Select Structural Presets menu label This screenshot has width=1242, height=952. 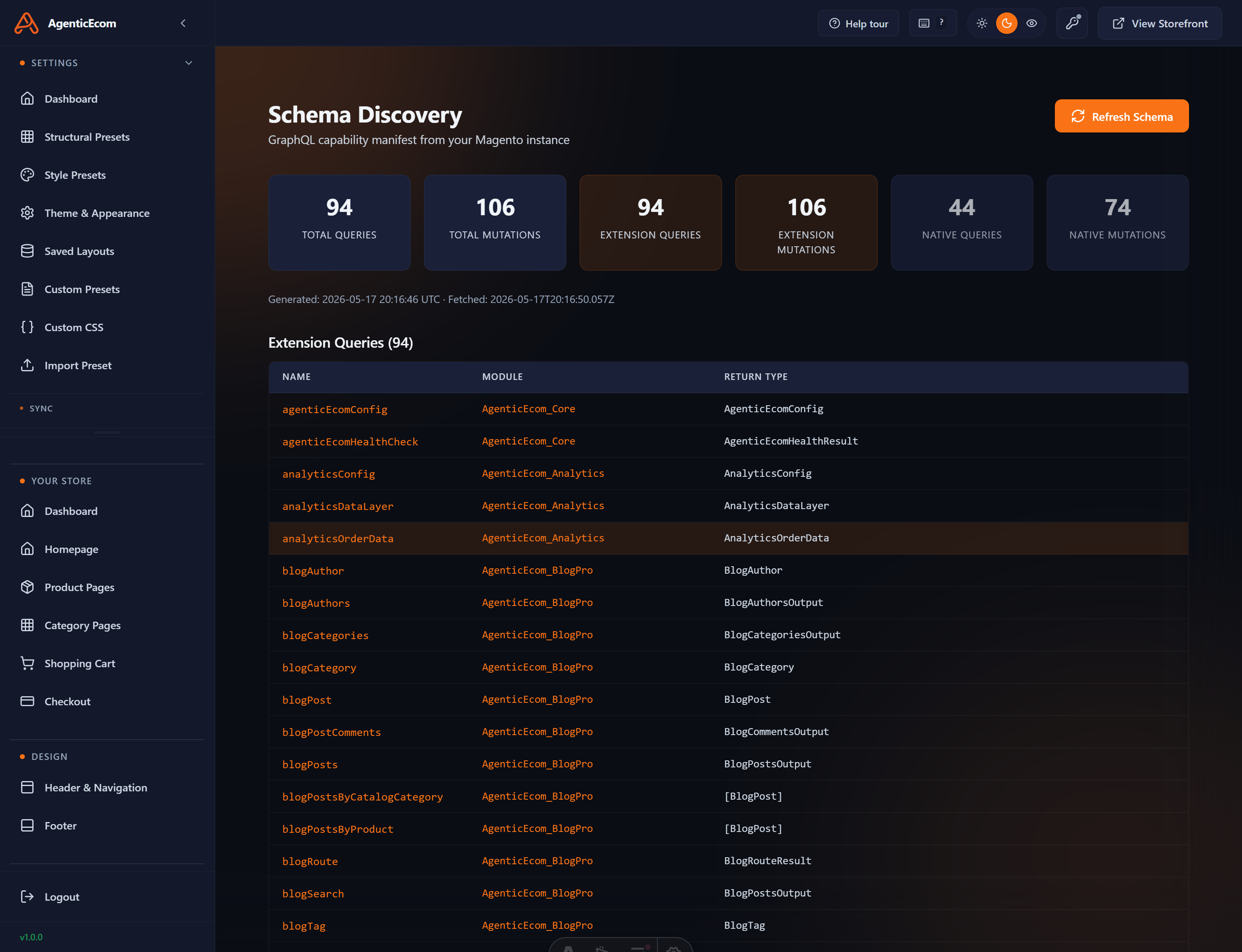click(87, 137)
